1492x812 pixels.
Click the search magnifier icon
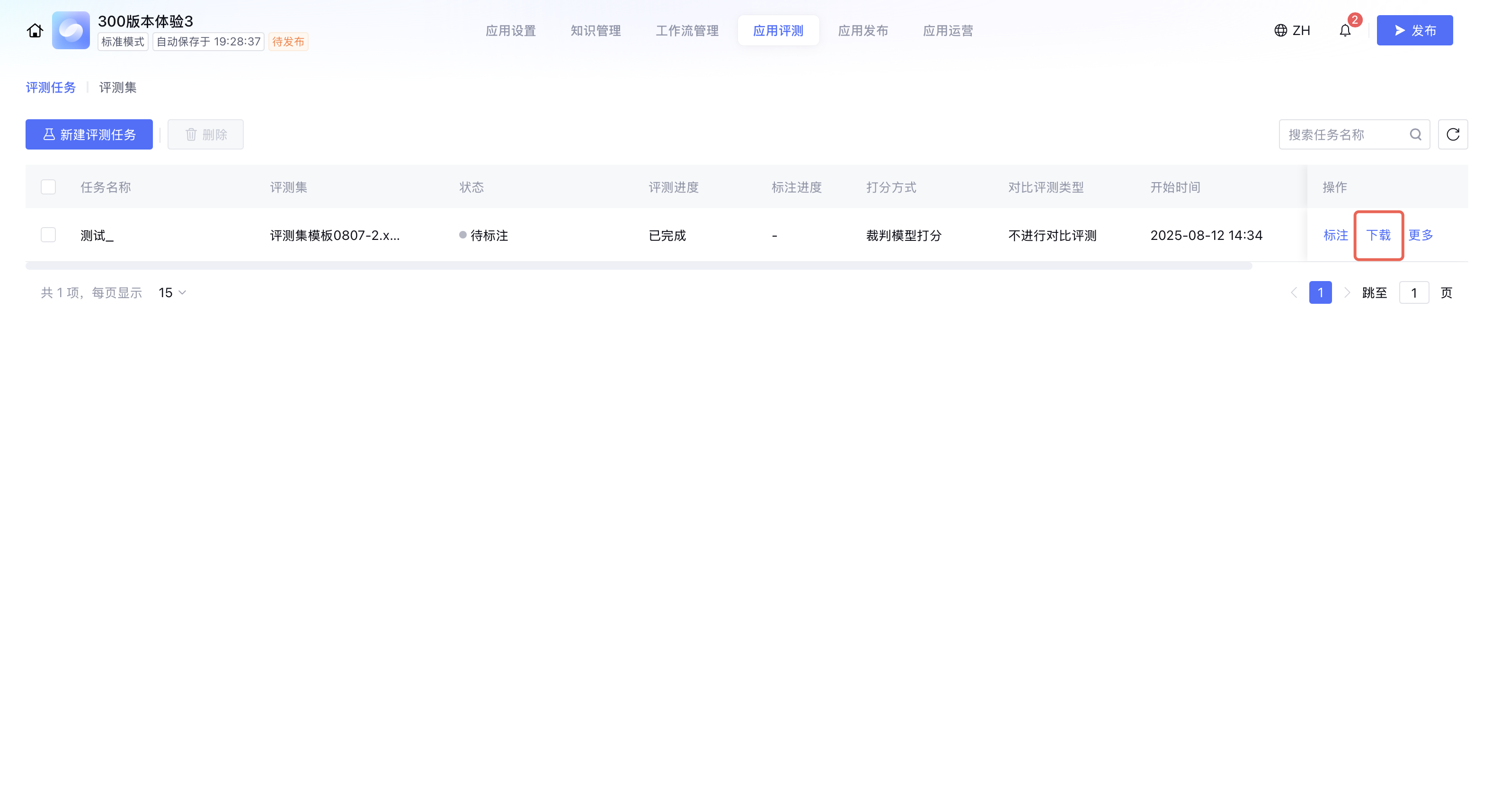pyautogui.click(x=1415, y=135)
